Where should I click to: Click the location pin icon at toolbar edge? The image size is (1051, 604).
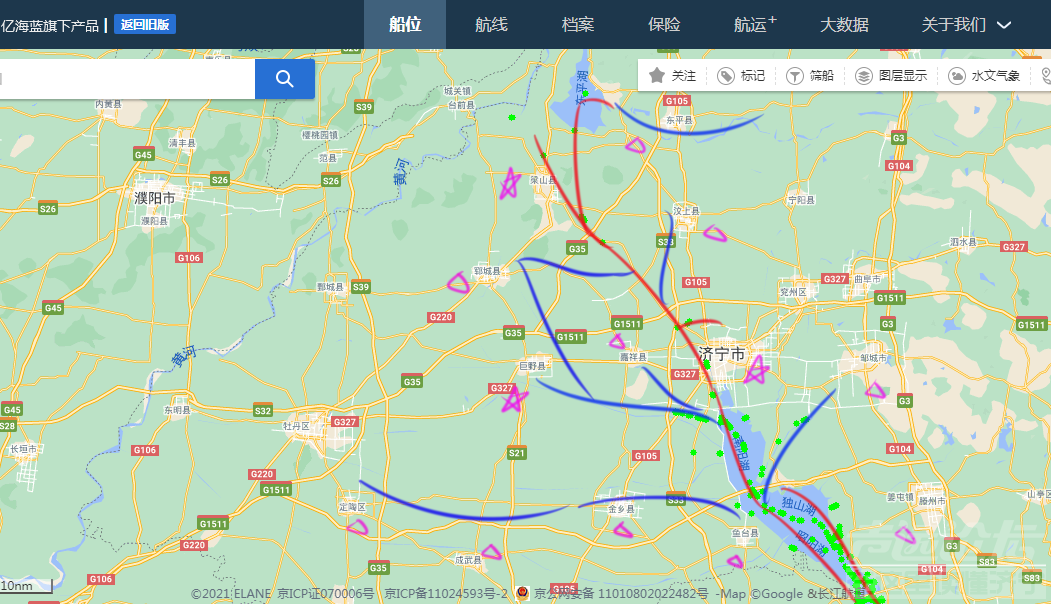[1046, 76]
